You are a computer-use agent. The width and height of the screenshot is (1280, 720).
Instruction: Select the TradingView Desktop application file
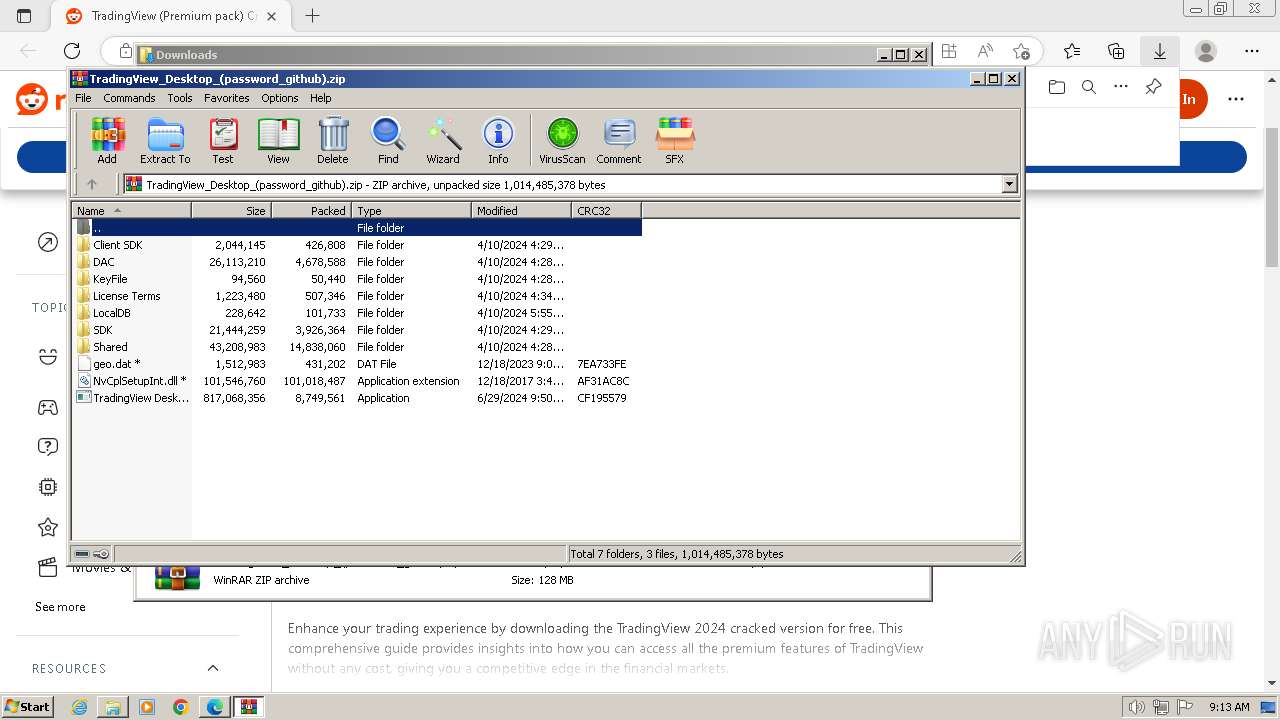pos(357,398)
